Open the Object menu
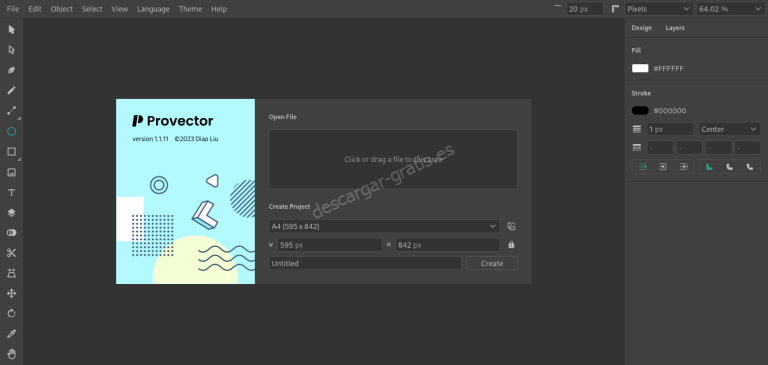Screen dimensions: 768x365 click(62, 9)
